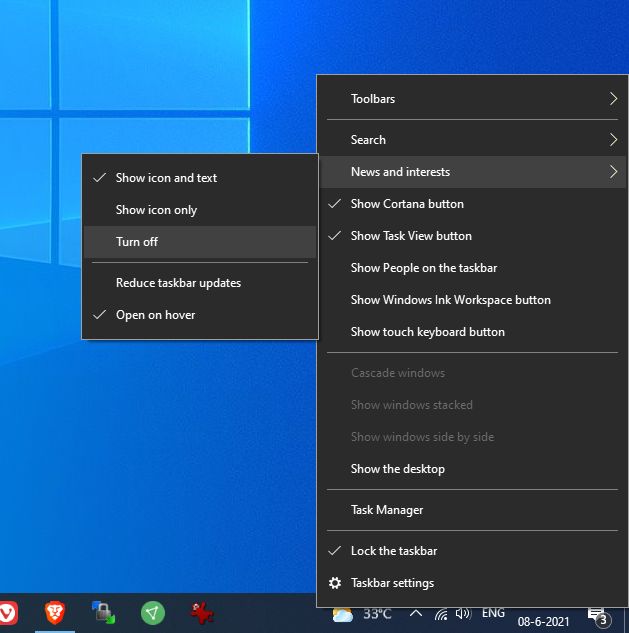Open Taskbar settings
Screen dimensions: 629x633
point(472,583)
